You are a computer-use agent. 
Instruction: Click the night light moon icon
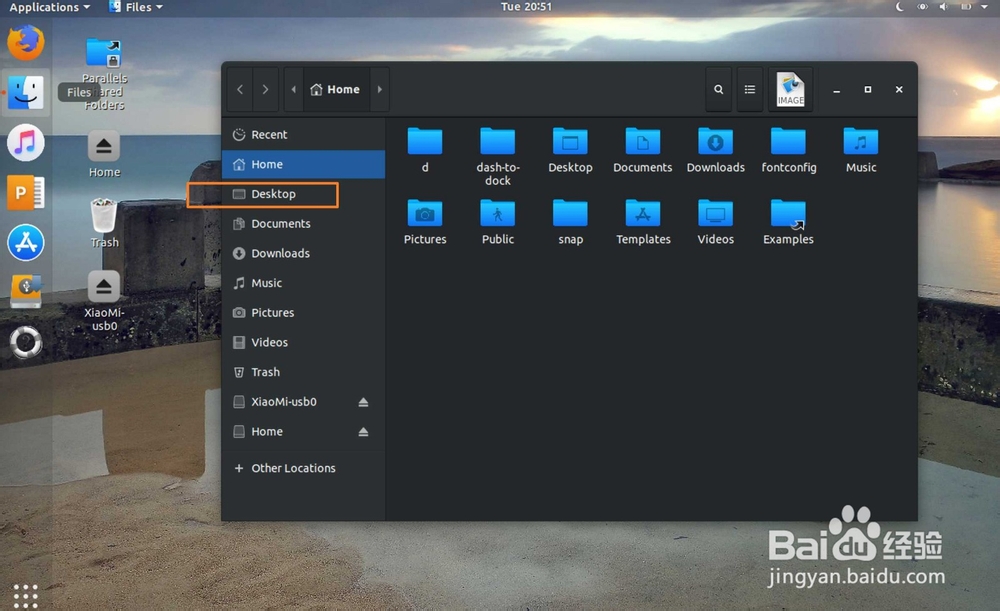tap(899, 7)
